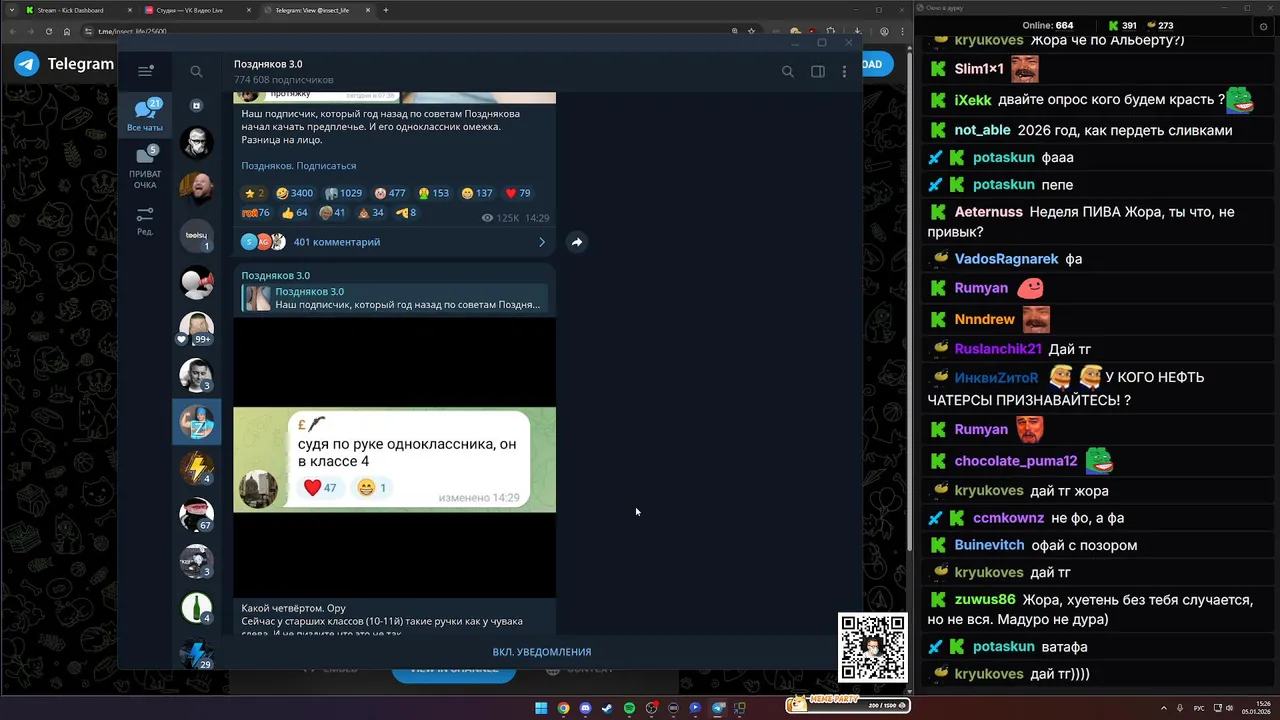Open Spotify from the taskbar
Screen dimensions: 1280x720
[x=629, y=708]
